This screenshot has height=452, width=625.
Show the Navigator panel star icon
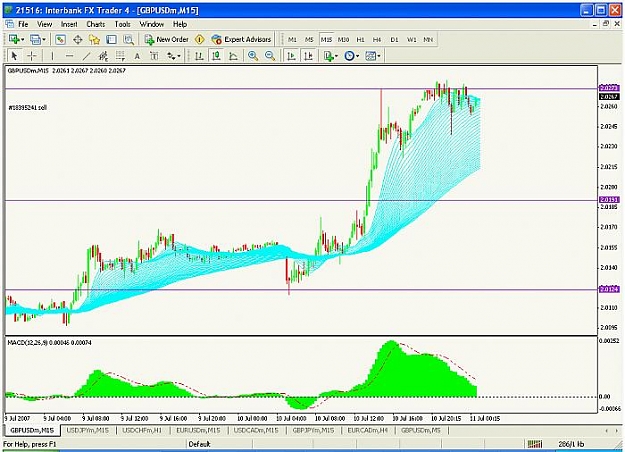(x=94, y=39)
